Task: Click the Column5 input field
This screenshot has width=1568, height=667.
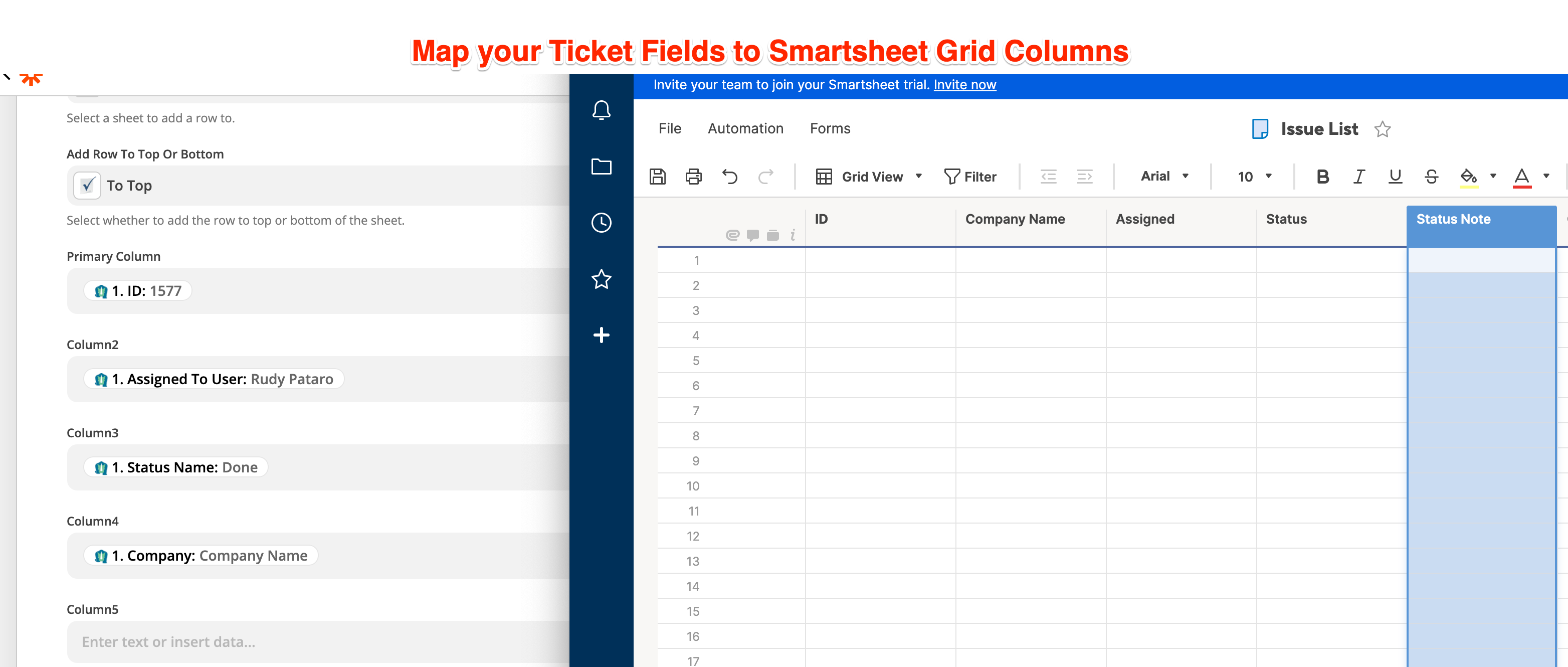Action: point(318,641)
